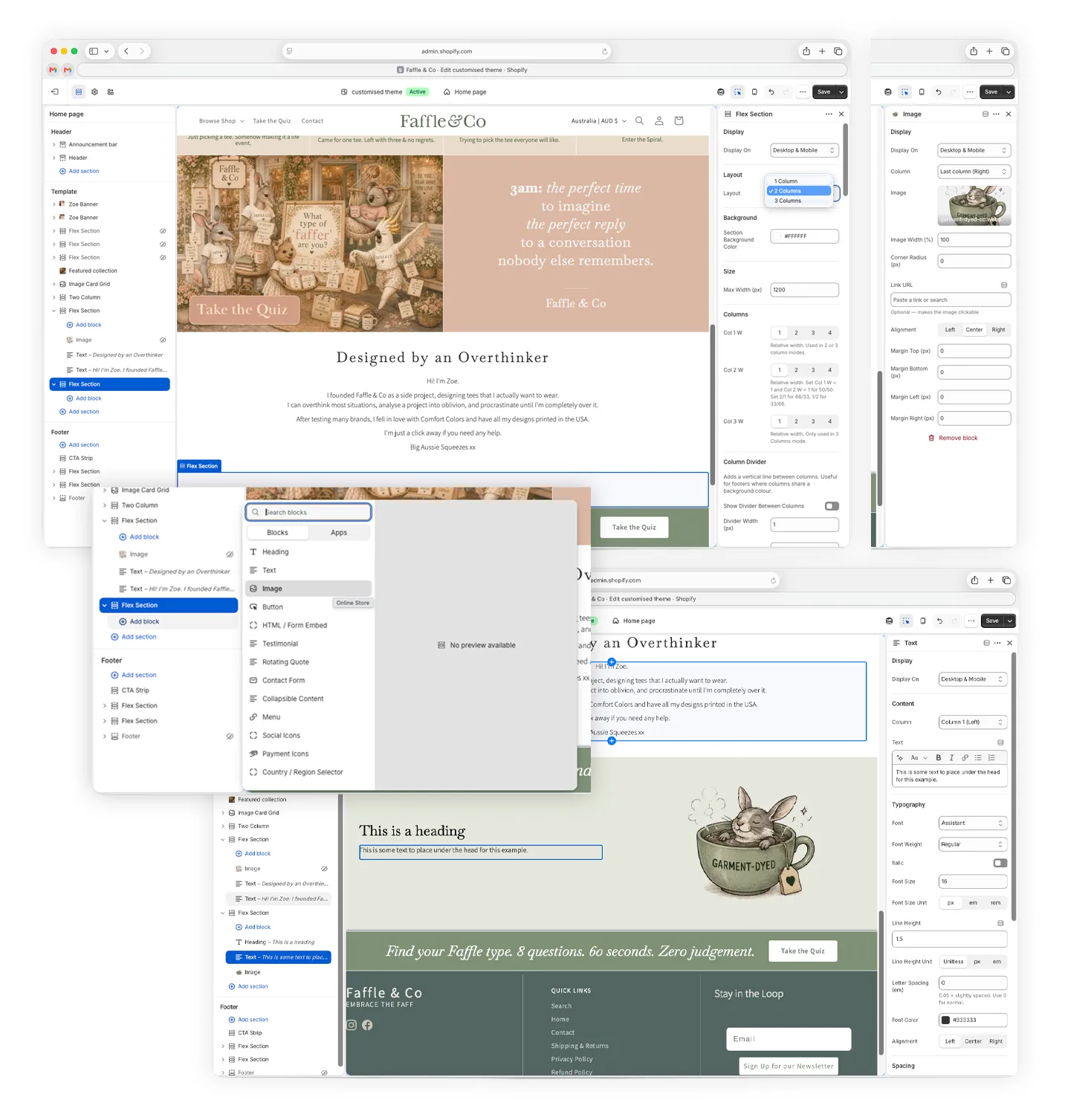The image size is (1091, 1120).
Task: Click the Font Color #333333 swatch
Action: (x=945, y=1020)
